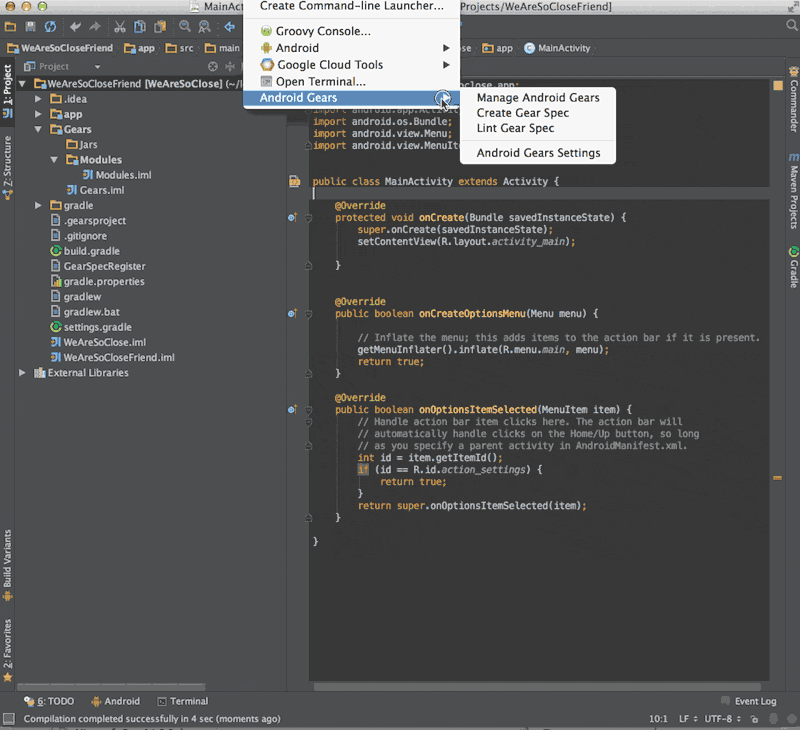This screenshot has width=800, height=730.
Task: Choose Create Command-line Launcher
Action: [x=351, y=7]
